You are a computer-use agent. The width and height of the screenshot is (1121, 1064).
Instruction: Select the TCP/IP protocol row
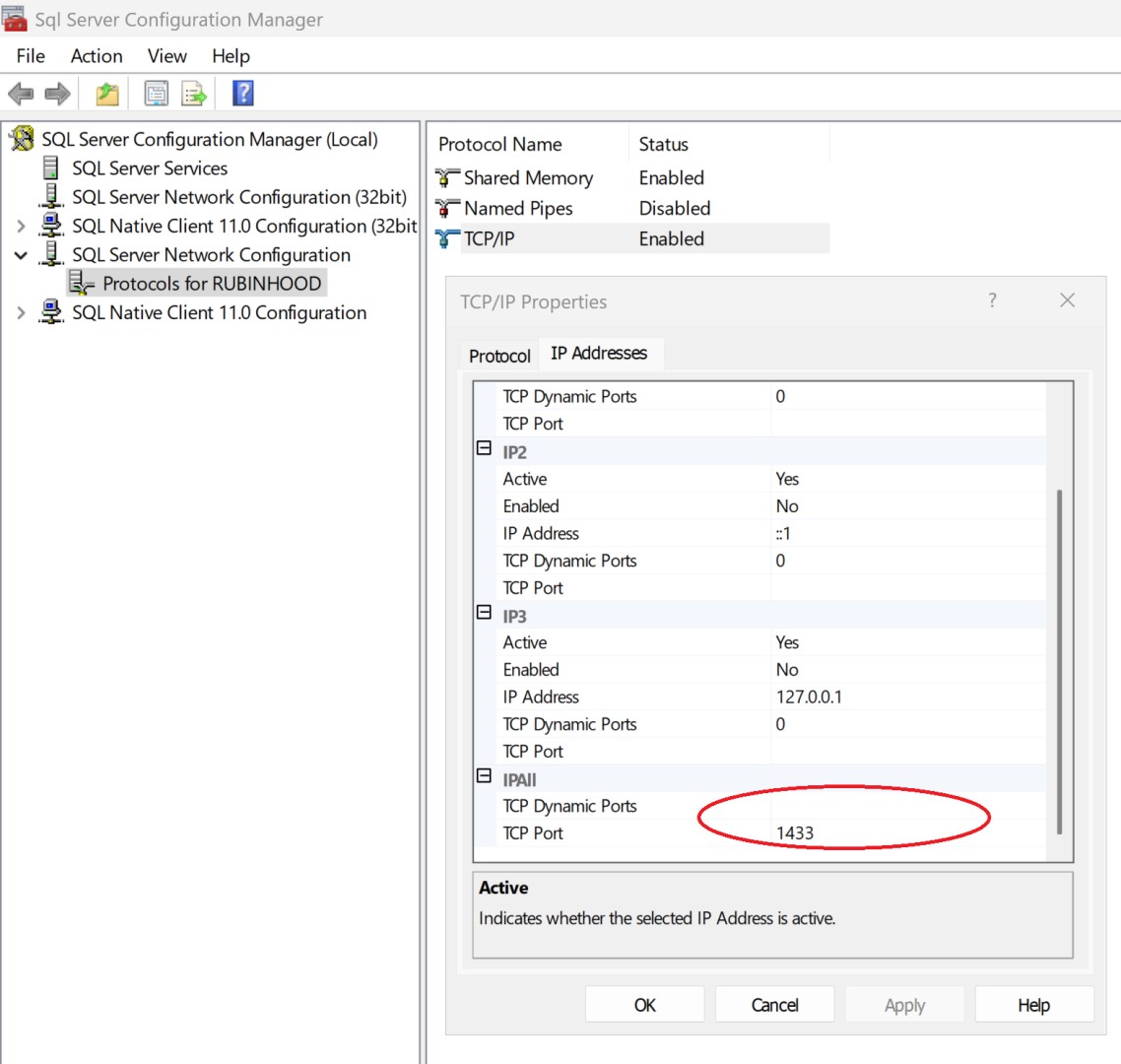tap(631, 238)
